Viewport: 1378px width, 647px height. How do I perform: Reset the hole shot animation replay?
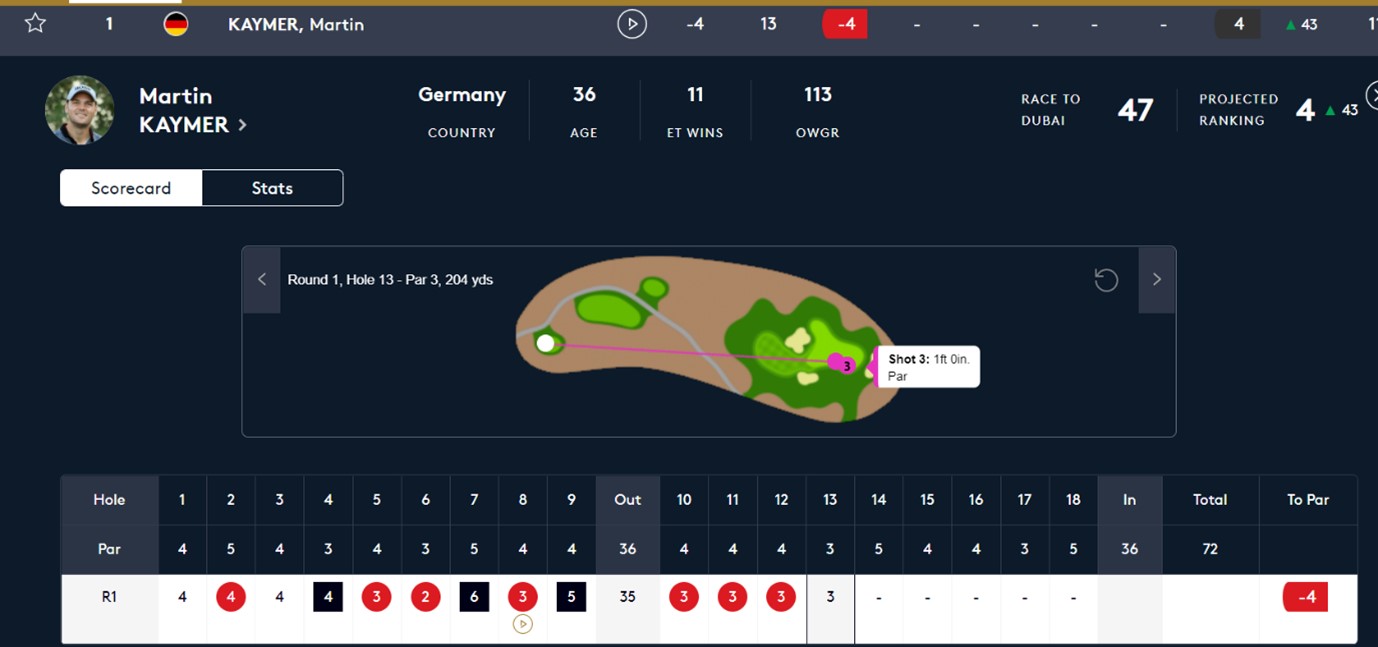[1106, 280]
